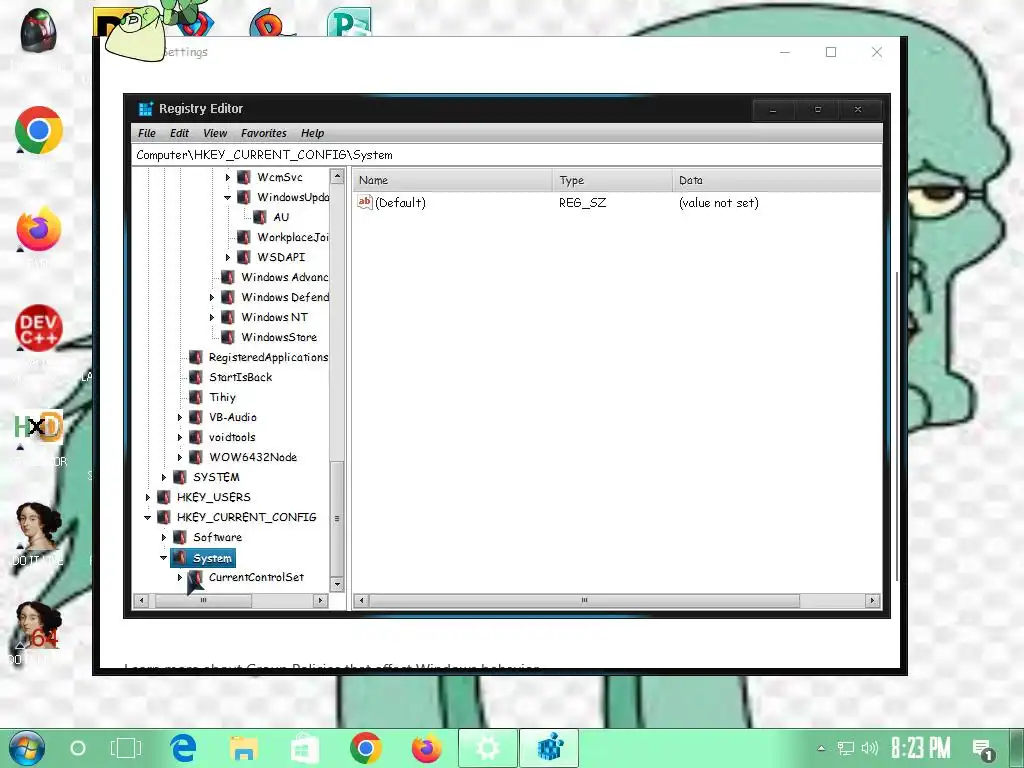
Task: Click the HKEY_USERS hive icon
Action: pyautogui.click(x=163, y=498)
